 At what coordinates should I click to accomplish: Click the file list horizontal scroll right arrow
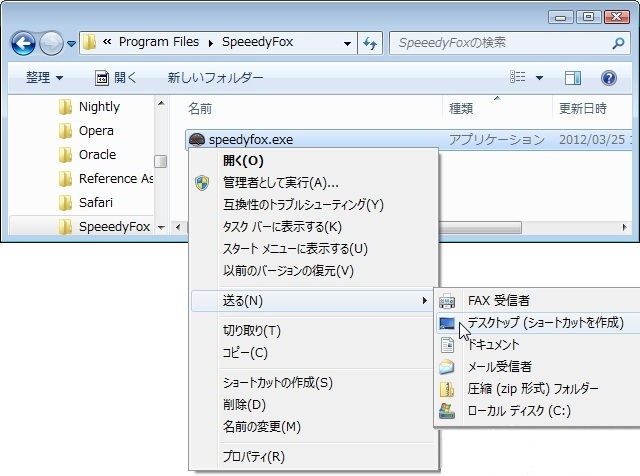coord(624,227)
